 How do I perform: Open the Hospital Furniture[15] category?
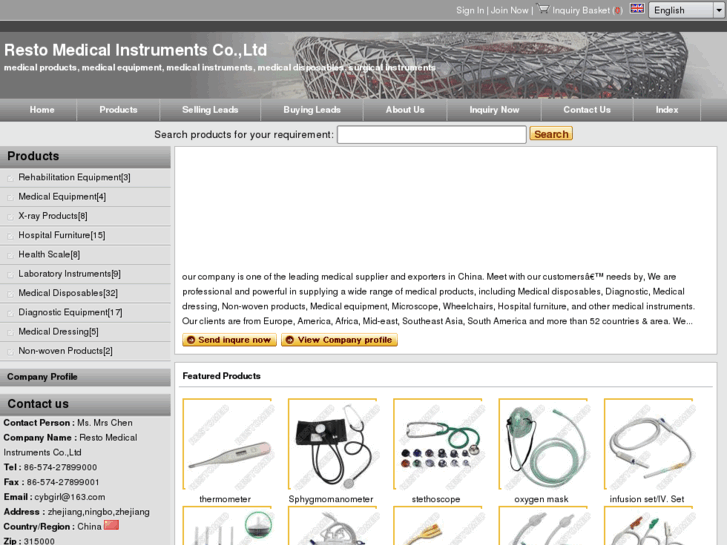(x=62, y=235)
